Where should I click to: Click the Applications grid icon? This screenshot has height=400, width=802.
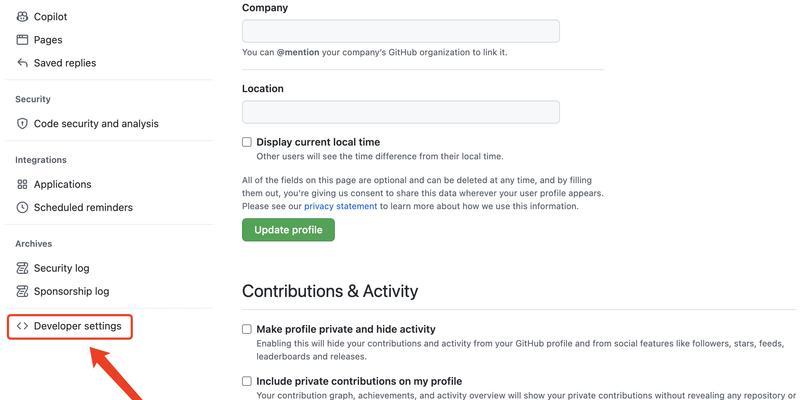pyautogui.click(x=22, y=184)
